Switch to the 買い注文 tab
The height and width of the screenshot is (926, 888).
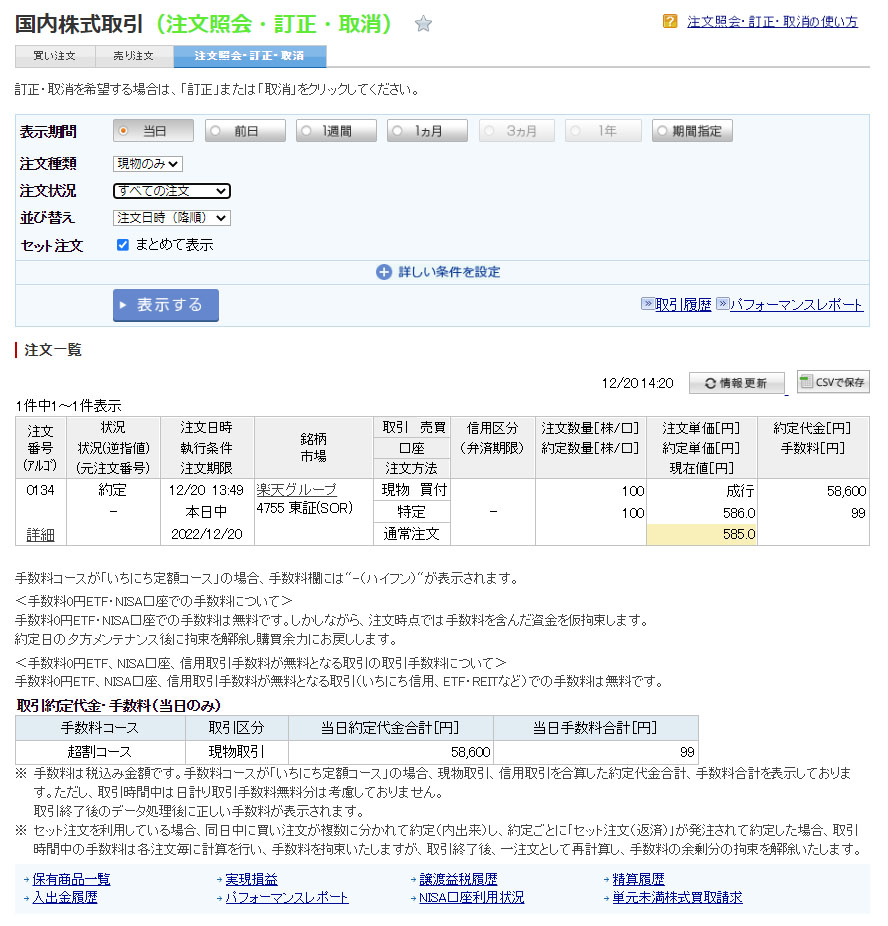(x=54, y=56)
